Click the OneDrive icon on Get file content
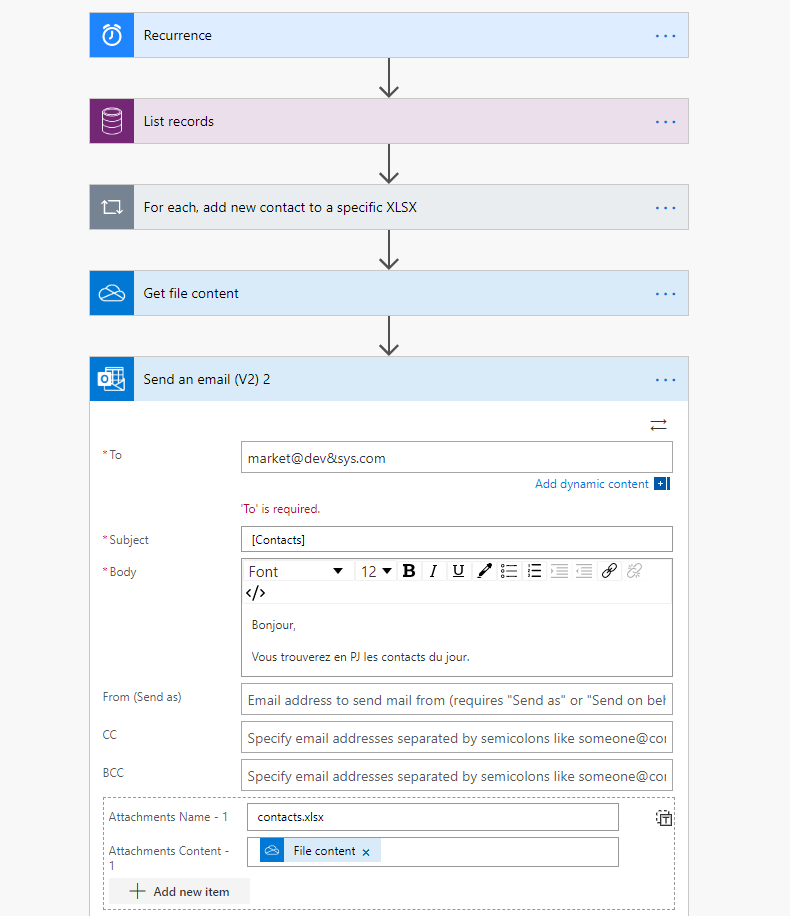Viewport: 790px width, 916px height. click(111, 293)
